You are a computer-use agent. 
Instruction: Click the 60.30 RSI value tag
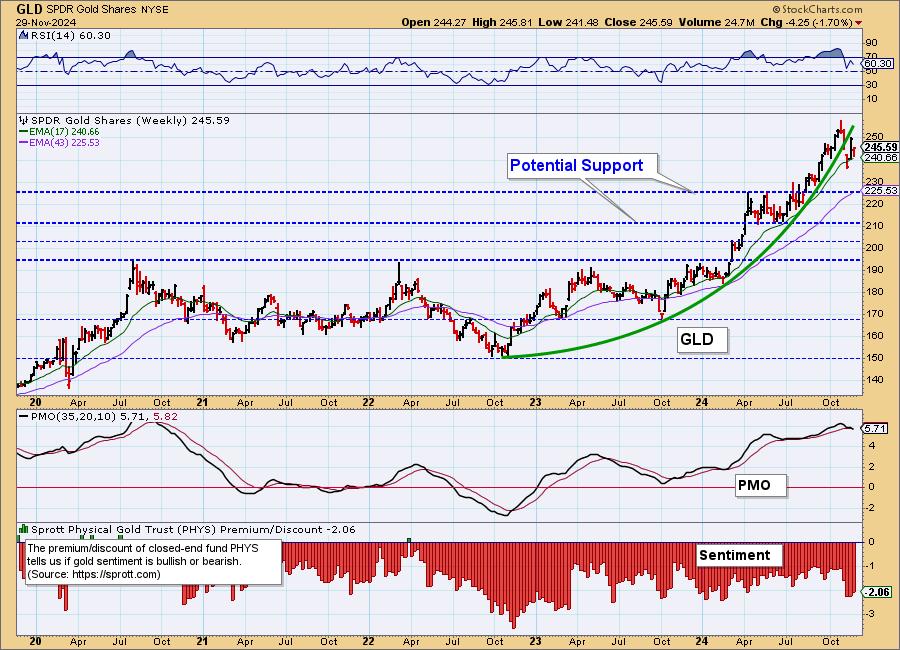pyautogui.click(x=878, y=64)
